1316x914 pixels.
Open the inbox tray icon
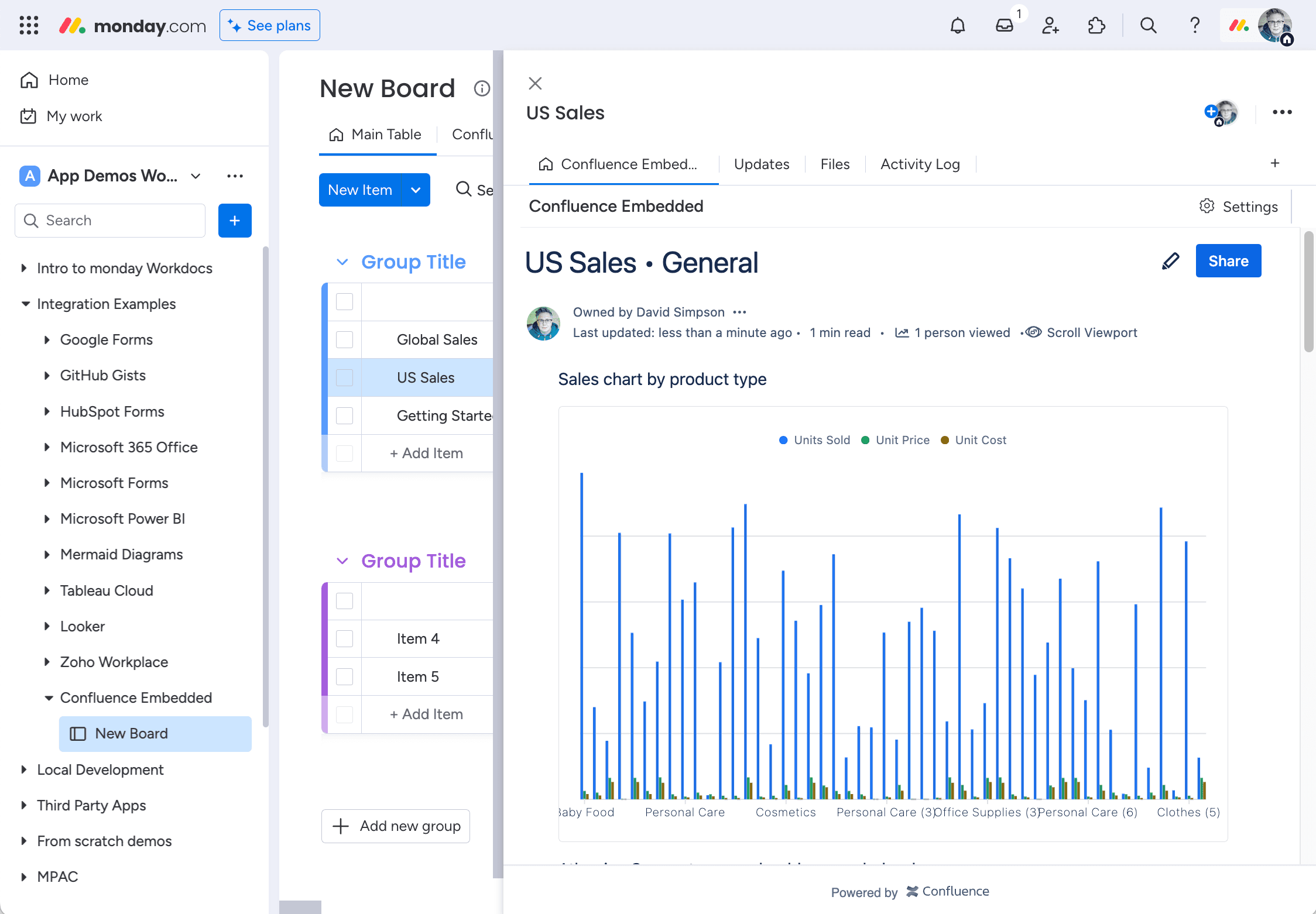click(1004, 26)
